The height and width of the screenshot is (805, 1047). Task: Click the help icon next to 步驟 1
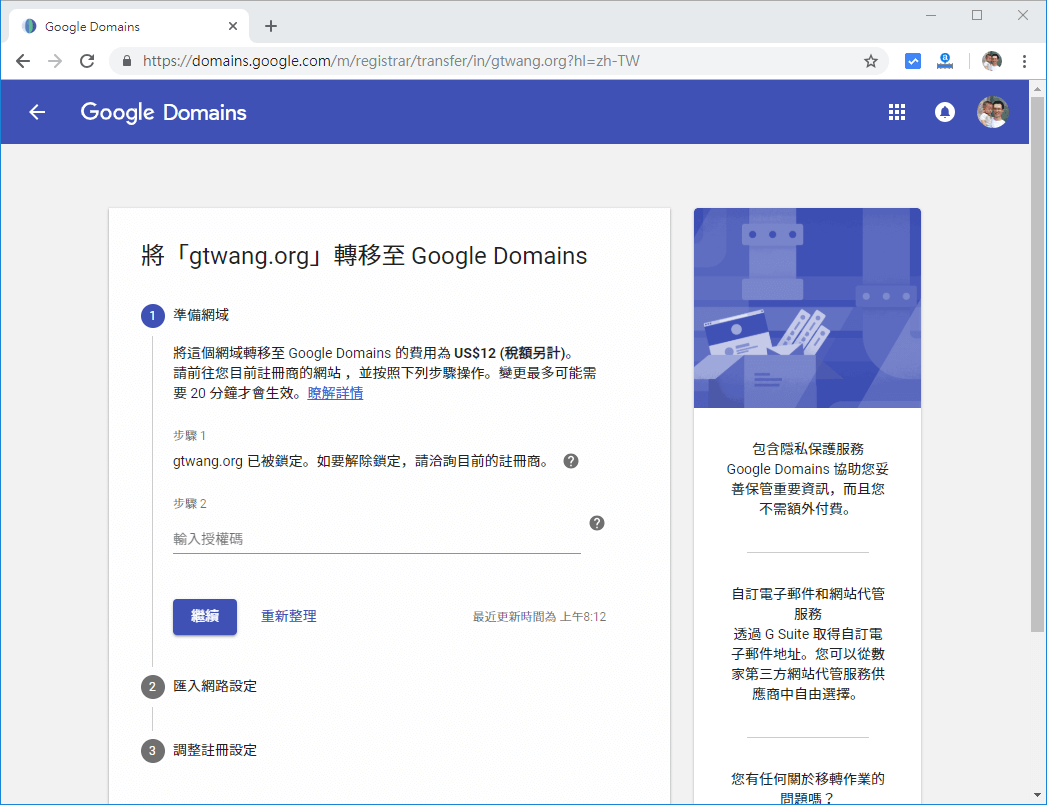click(x=570, y=460)
